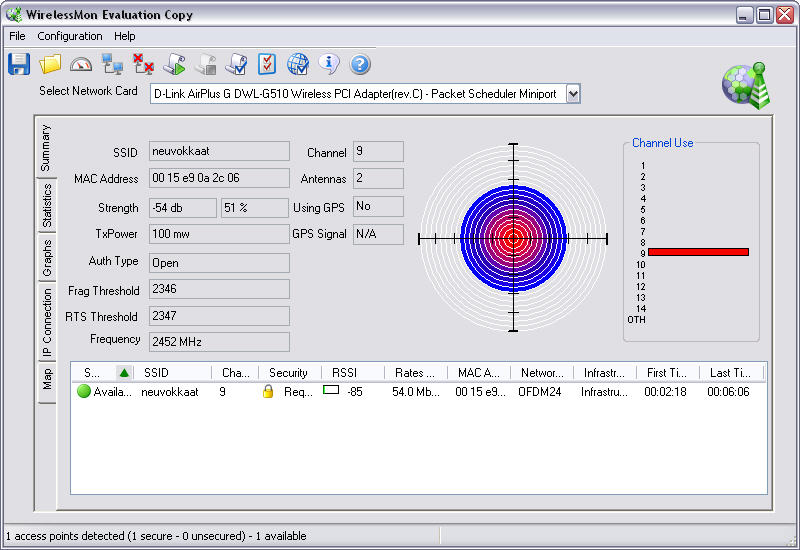Click the green sort arrow column header
The image size is (800, 550).
[124, 373]
